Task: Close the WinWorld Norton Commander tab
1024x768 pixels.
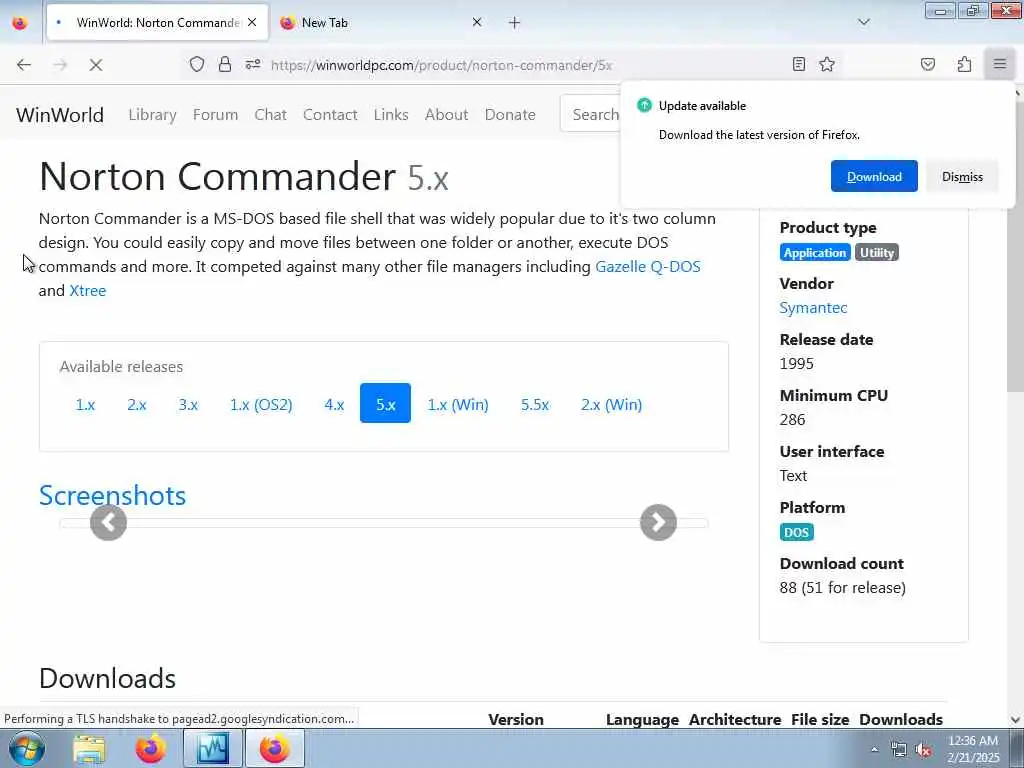Action: click(x=252, y=22)
